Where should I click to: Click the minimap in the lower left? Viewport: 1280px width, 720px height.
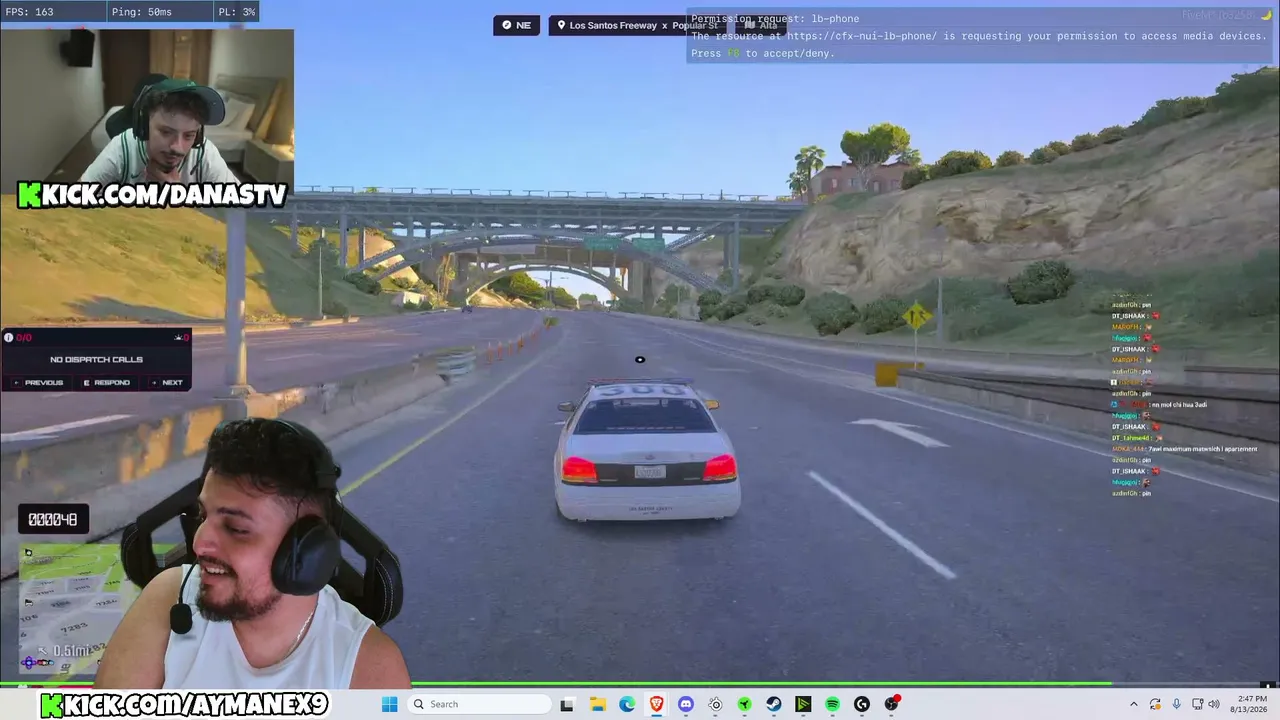(x=70, y=610)
